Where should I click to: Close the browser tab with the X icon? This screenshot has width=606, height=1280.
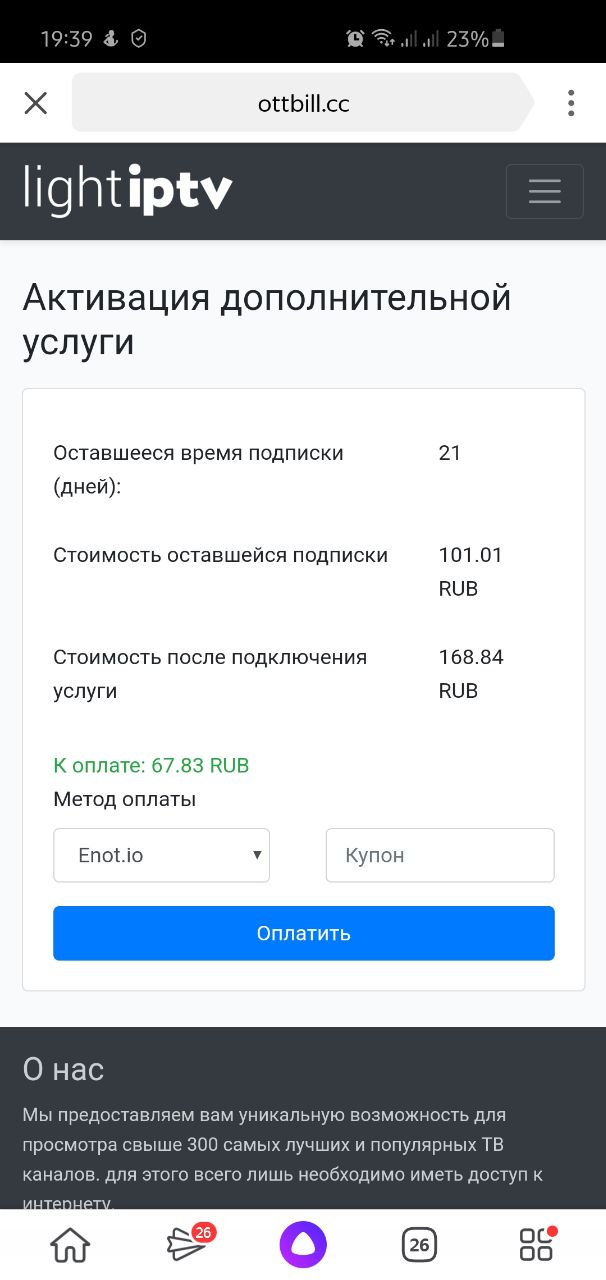click(x=36, y=103)
